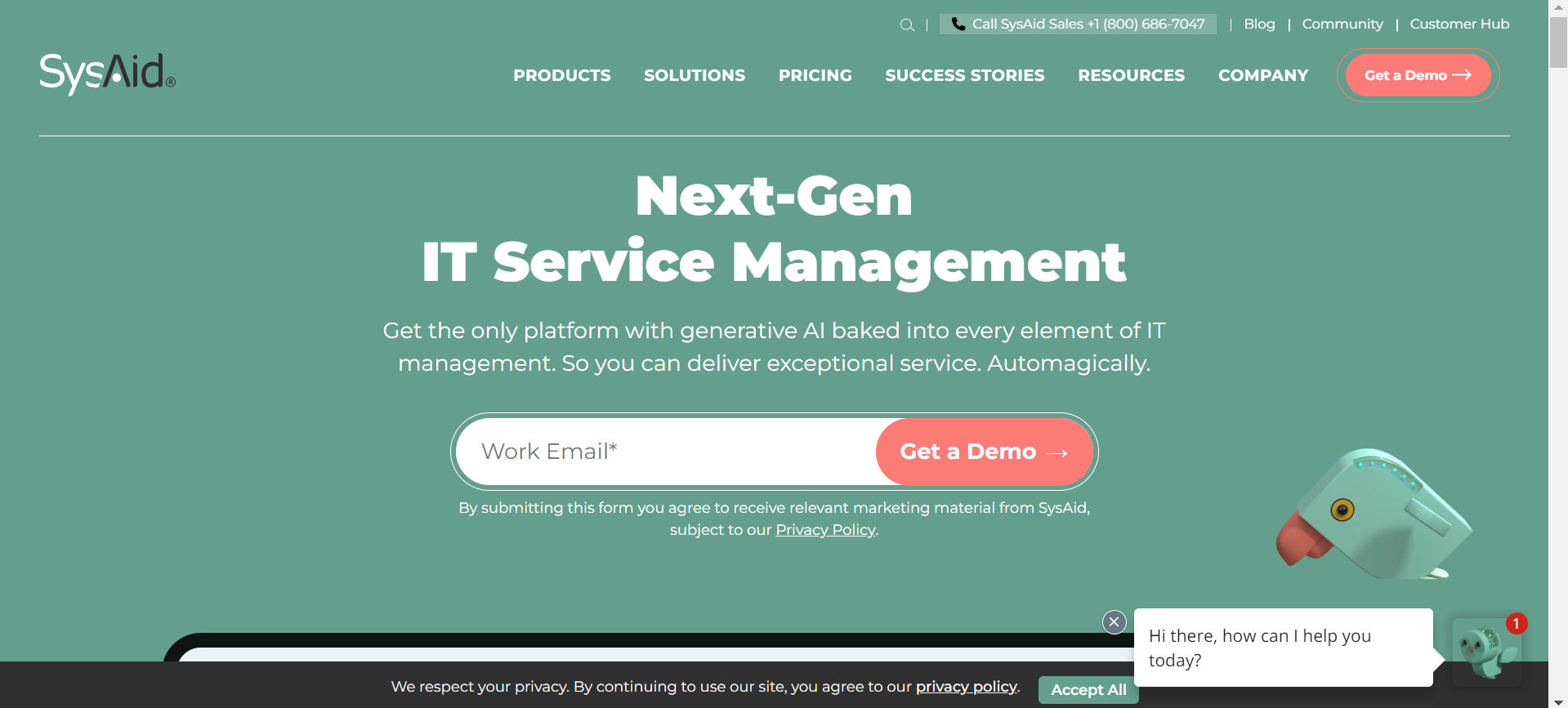Accept All cookies

[1088, 690]
